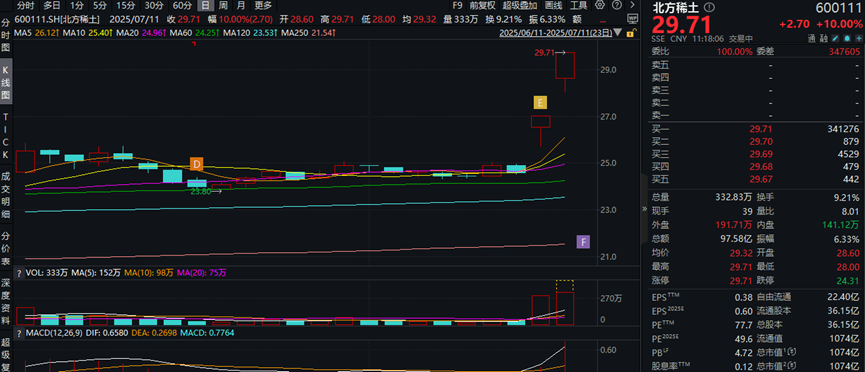Toggle 前复权 price adjustment

coord(483,6)
